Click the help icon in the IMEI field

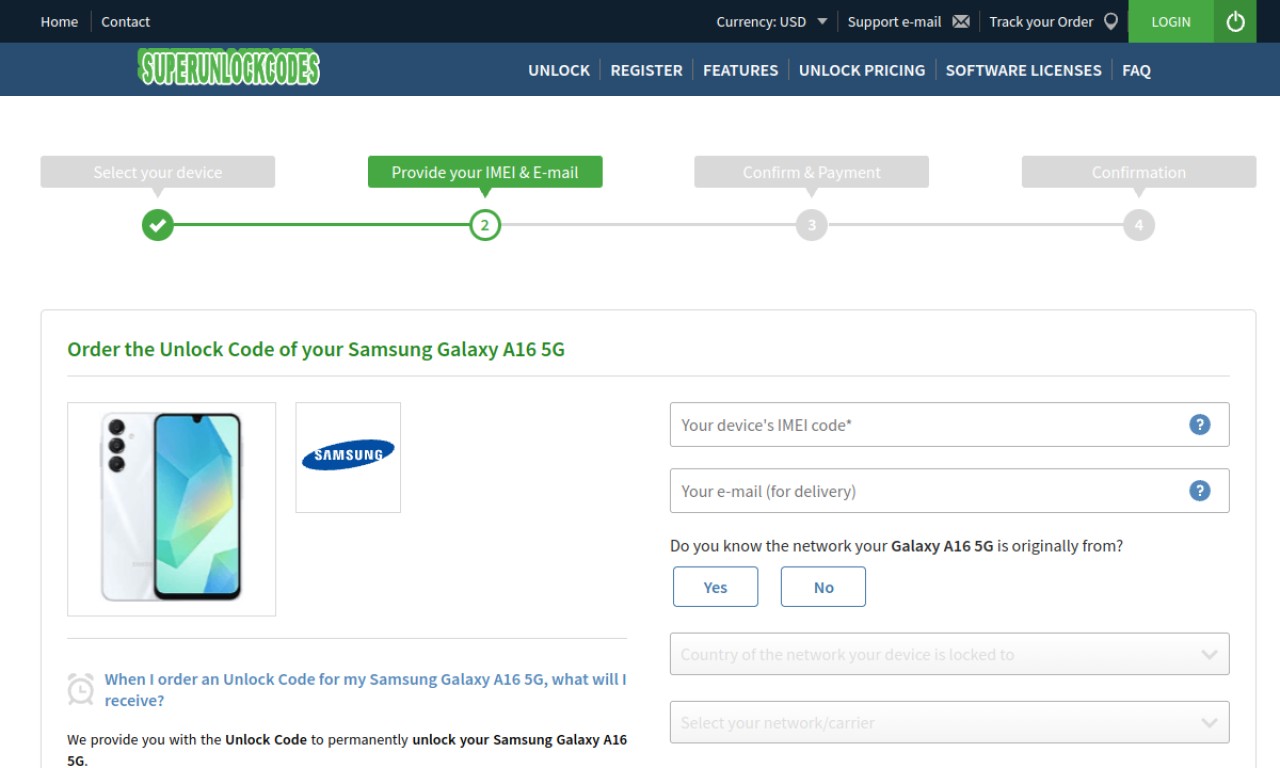tap(1200, 424)
